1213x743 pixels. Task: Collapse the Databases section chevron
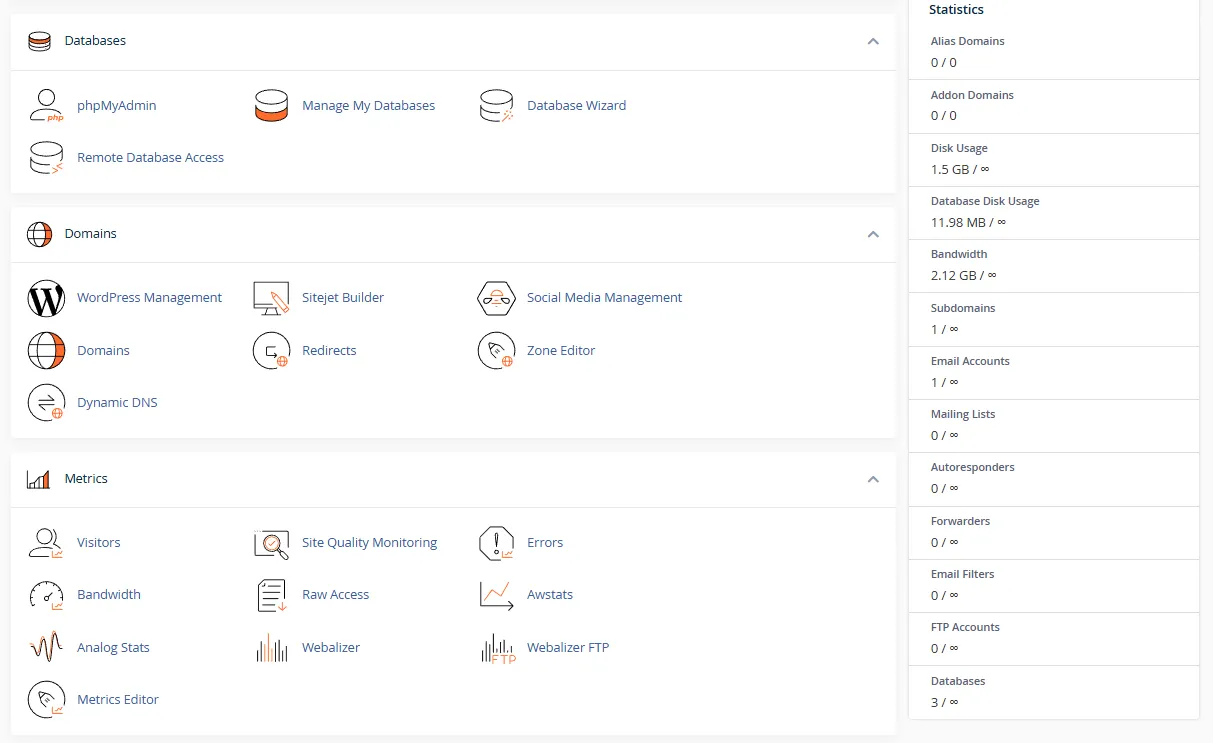(x=873, y=42)
